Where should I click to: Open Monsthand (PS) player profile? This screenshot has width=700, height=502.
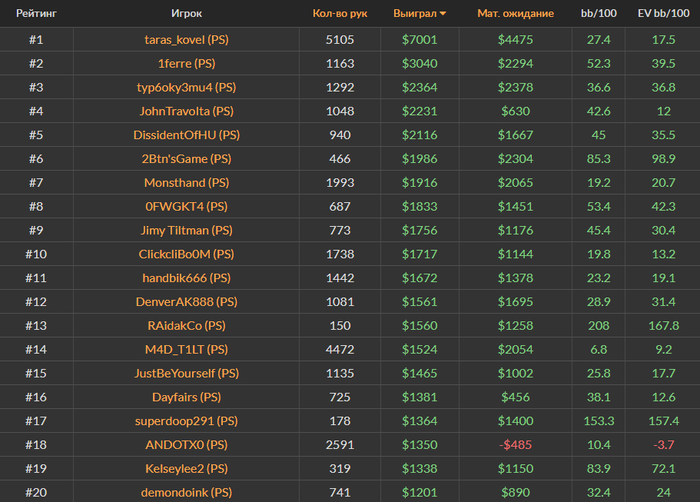[187, 183]
